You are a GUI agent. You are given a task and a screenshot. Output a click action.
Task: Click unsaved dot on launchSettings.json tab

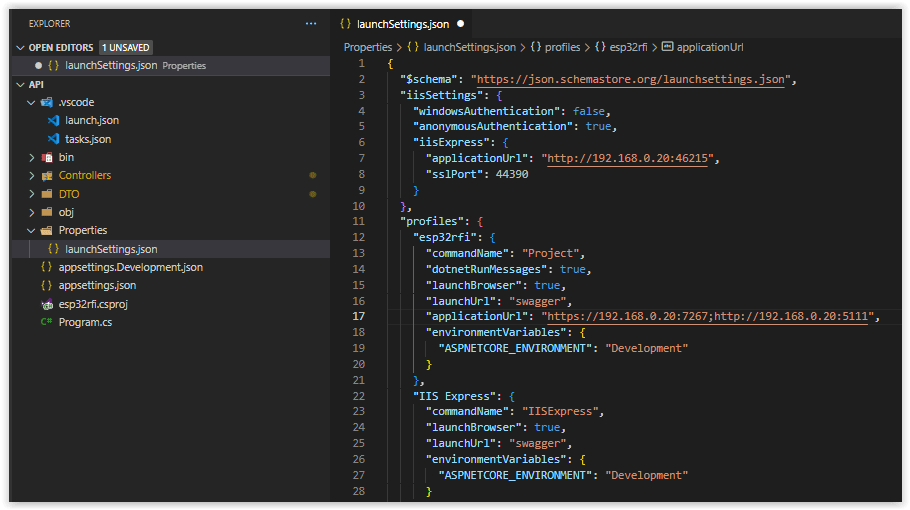coord(460,24)
